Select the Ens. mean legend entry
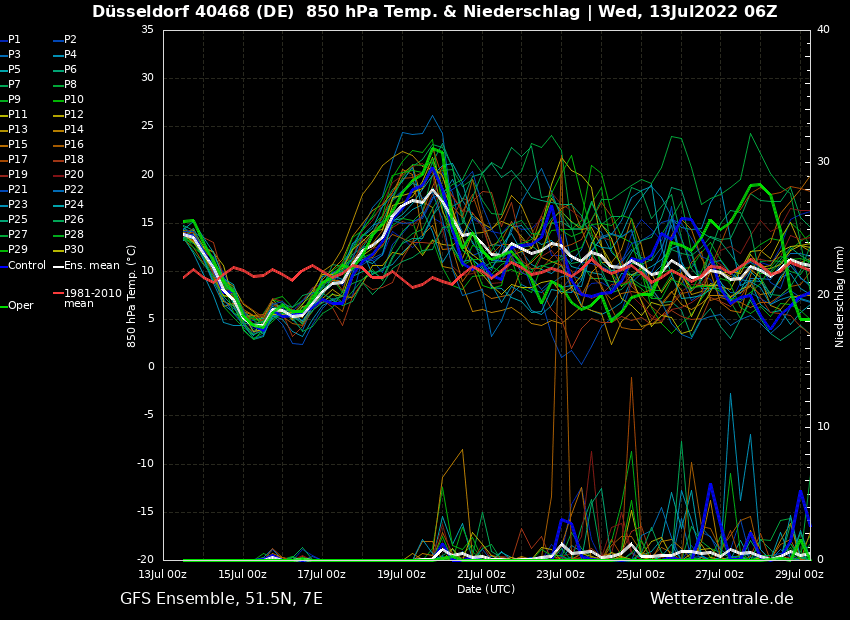 (x=91, y=266)
